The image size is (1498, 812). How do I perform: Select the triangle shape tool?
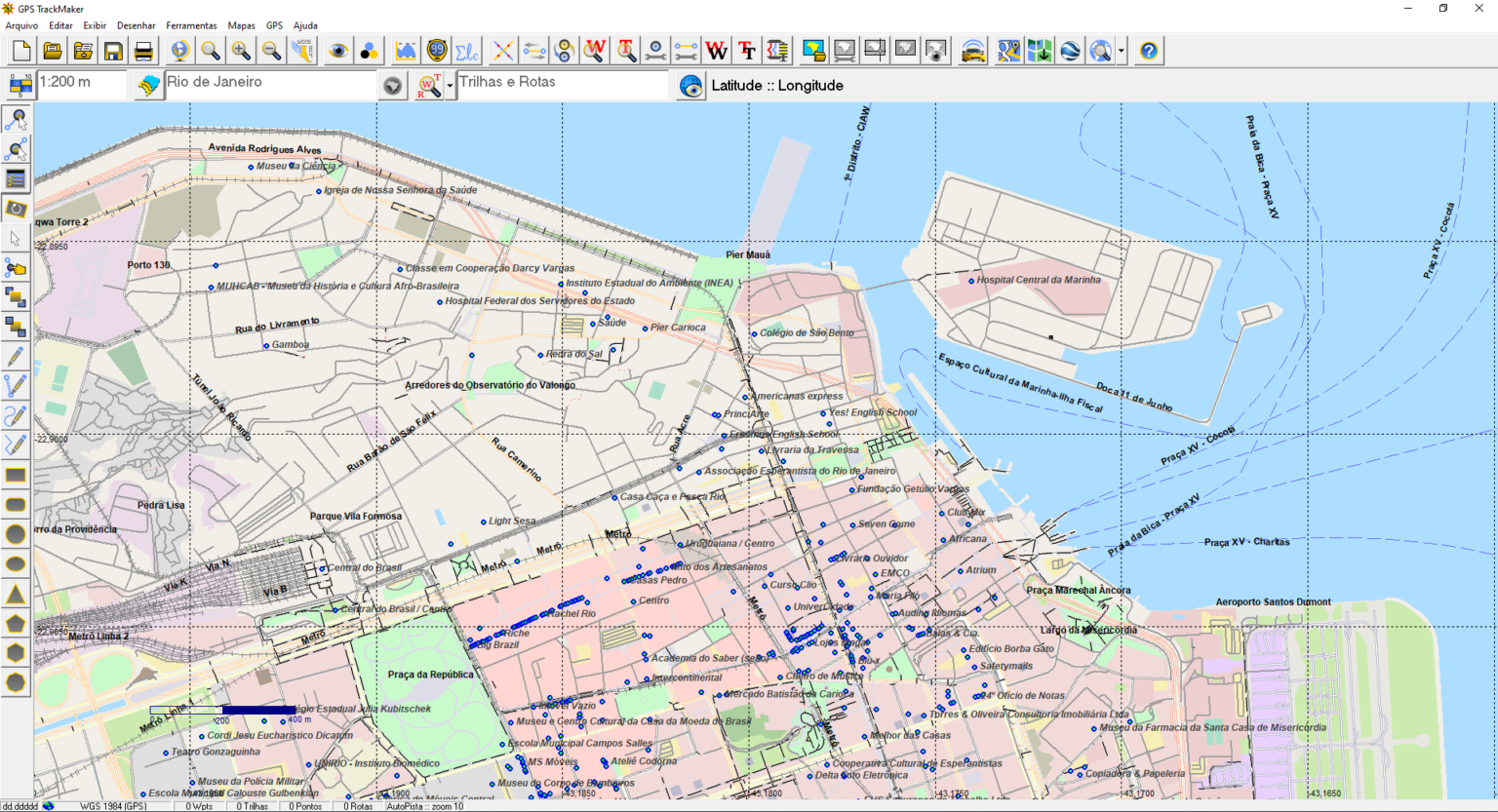16,594
